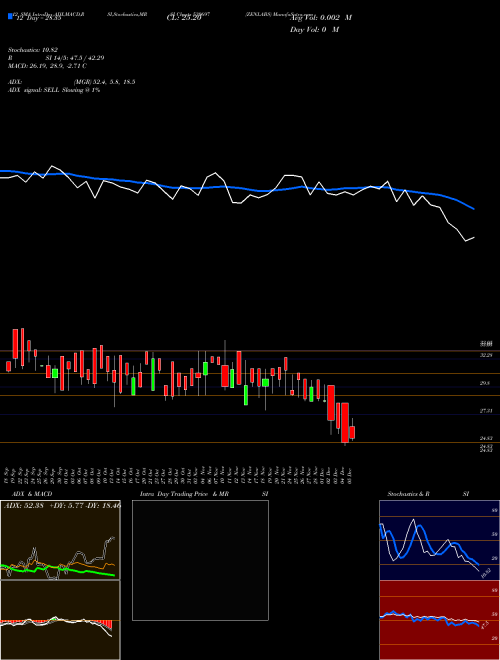This screenshot has height=660, width=500.
Task: Click the 'SI 14/3: 47.5 / 42.29' reading
Action: click(x=75, y=58)
